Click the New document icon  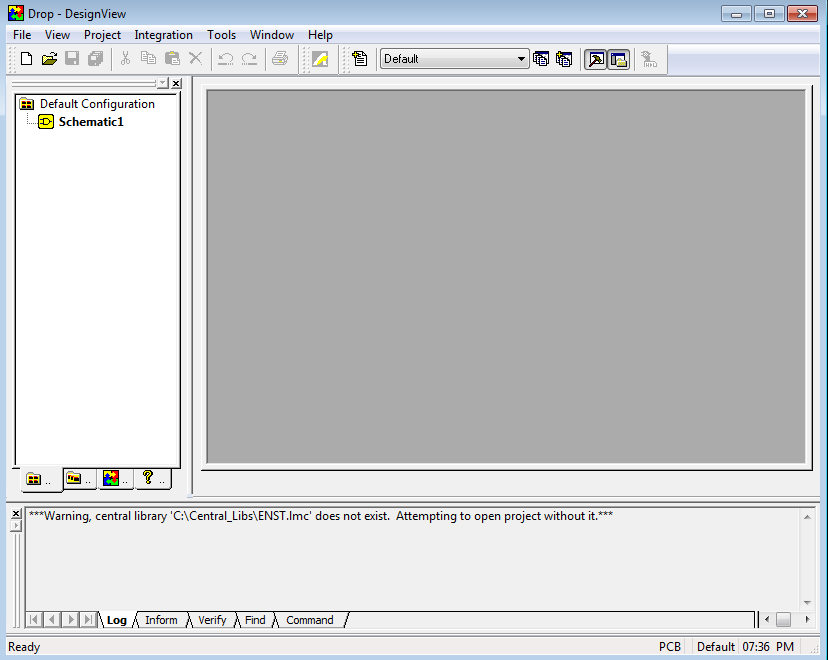click(27, 59)
